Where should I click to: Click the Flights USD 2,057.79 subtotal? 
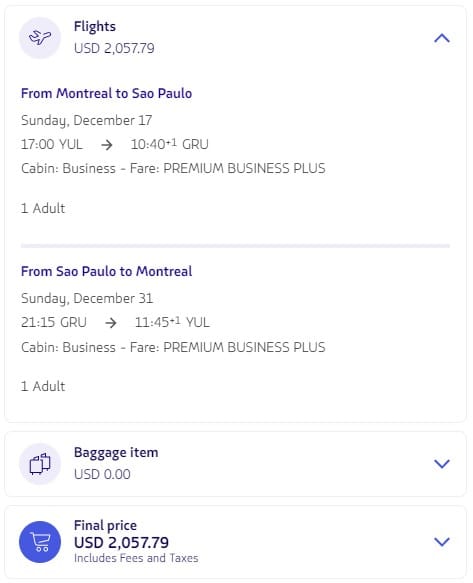114,48
